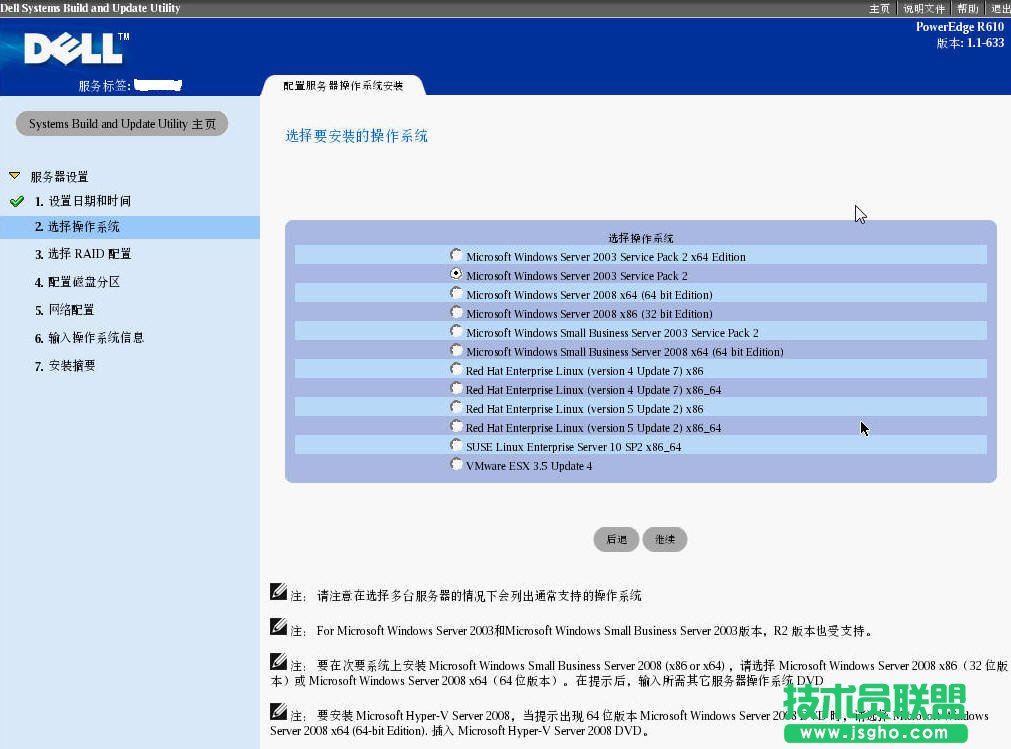This screenshot has width=1011, height=749.
Task: Click the 后退 button
Action: [616, 539]
